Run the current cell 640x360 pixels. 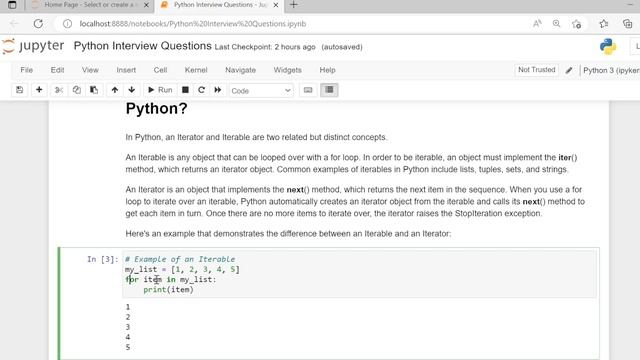coord(160,90)
